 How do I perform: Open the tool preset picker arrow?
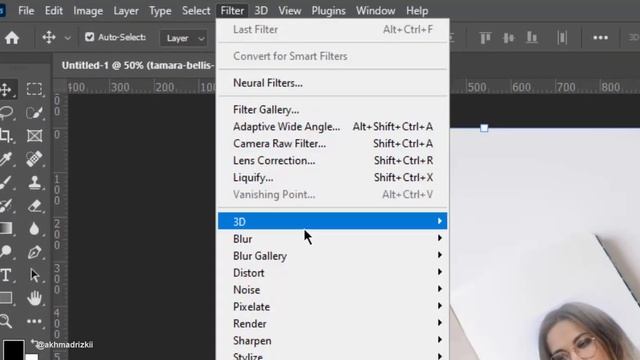tap(67, 38)
